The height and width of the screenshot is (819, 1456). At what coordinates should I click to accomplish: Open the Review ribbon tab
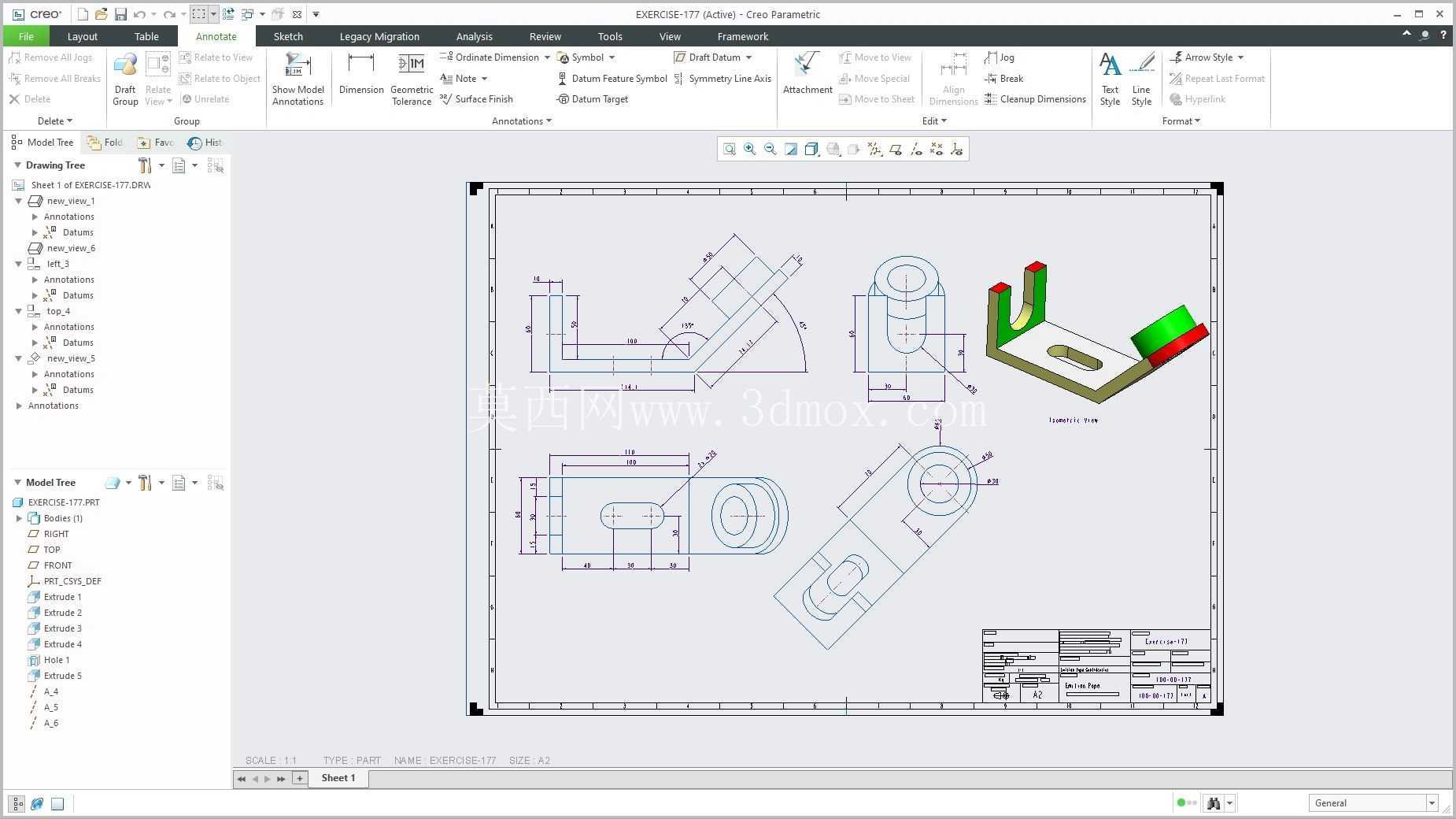point(545,36)
